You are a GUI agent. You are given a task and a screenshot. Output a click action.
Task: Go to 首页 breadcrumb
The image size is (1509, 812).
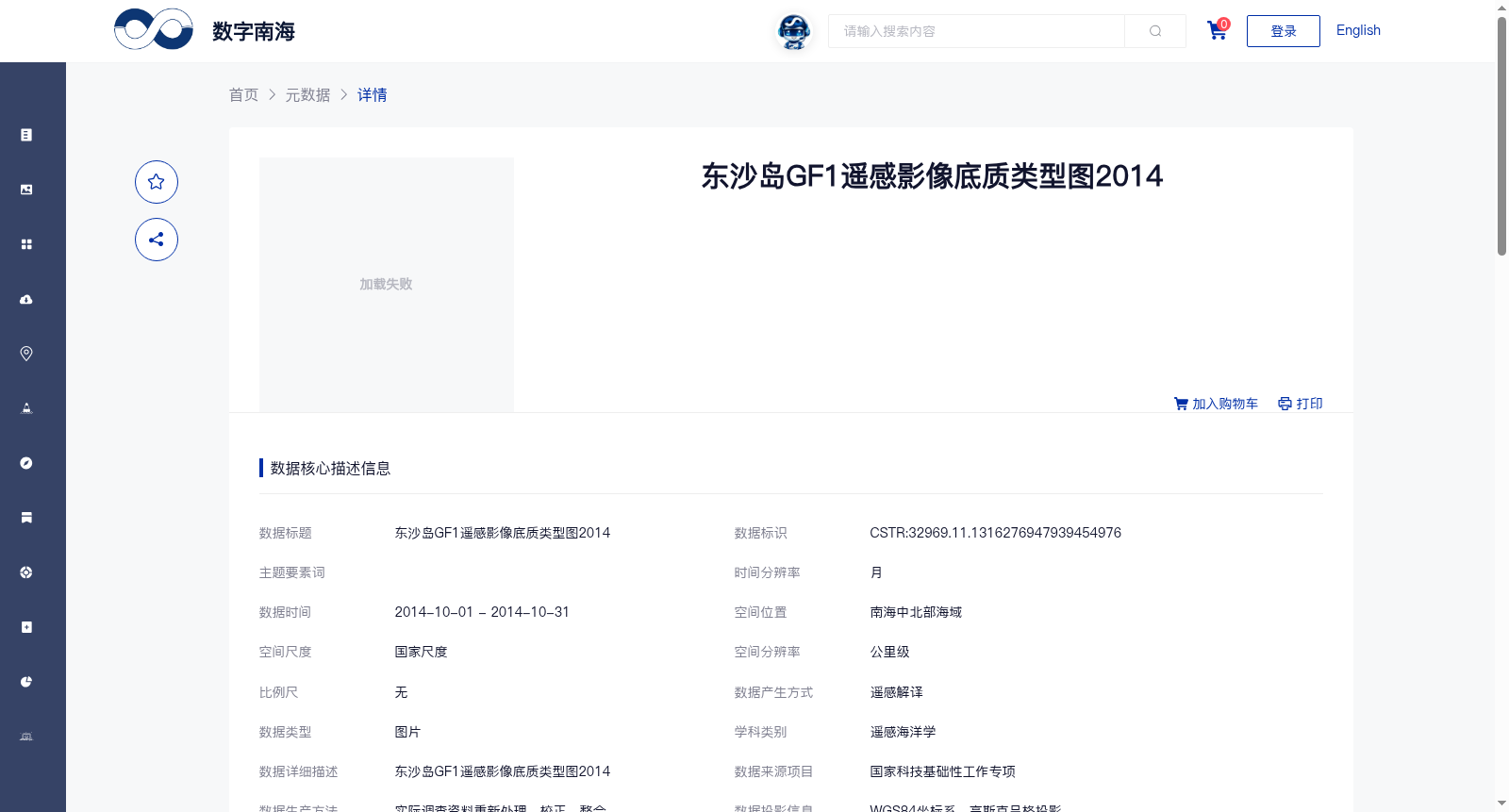coord(244,95)
